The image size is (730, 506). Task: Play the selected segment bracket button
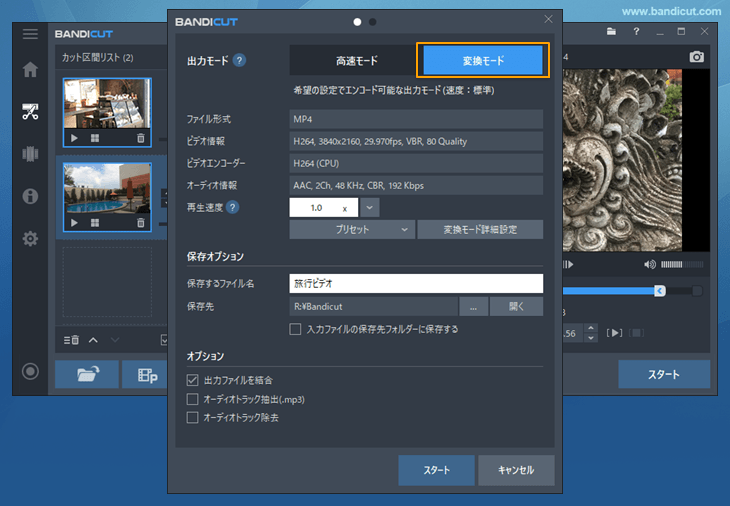point(614,333)
